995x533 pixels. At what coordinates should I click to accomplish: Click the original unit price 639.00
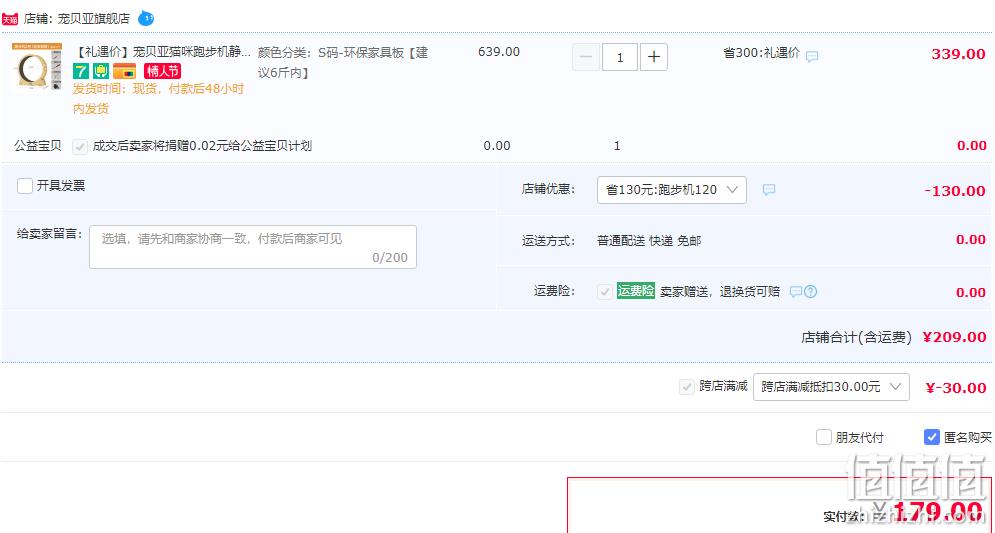coord(499,52)
